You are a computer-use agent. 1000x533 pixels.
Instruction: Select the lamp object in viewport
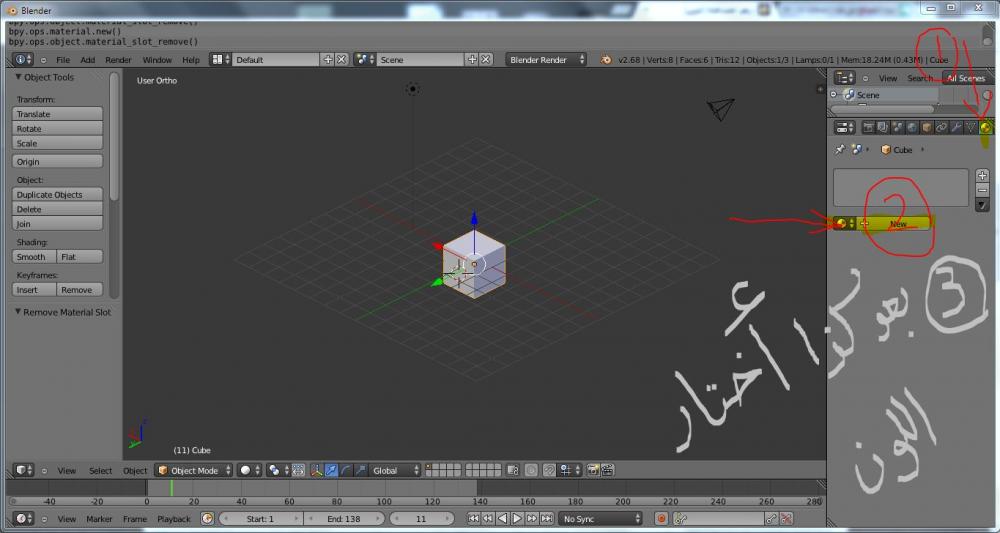click(413, 89)
